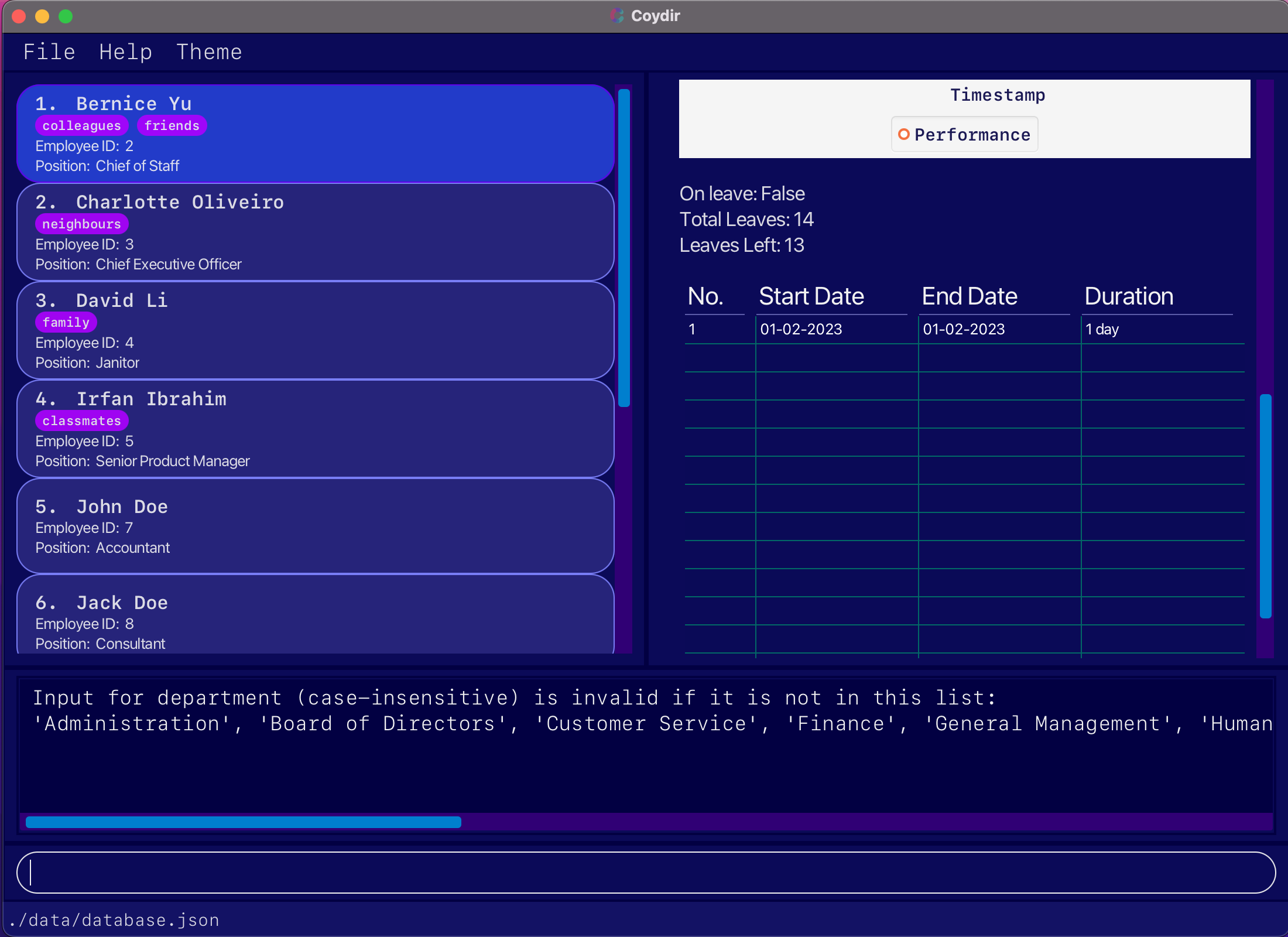Click the Start Date column header
The image size is (1288, 937).
click(x=811, y=297)
